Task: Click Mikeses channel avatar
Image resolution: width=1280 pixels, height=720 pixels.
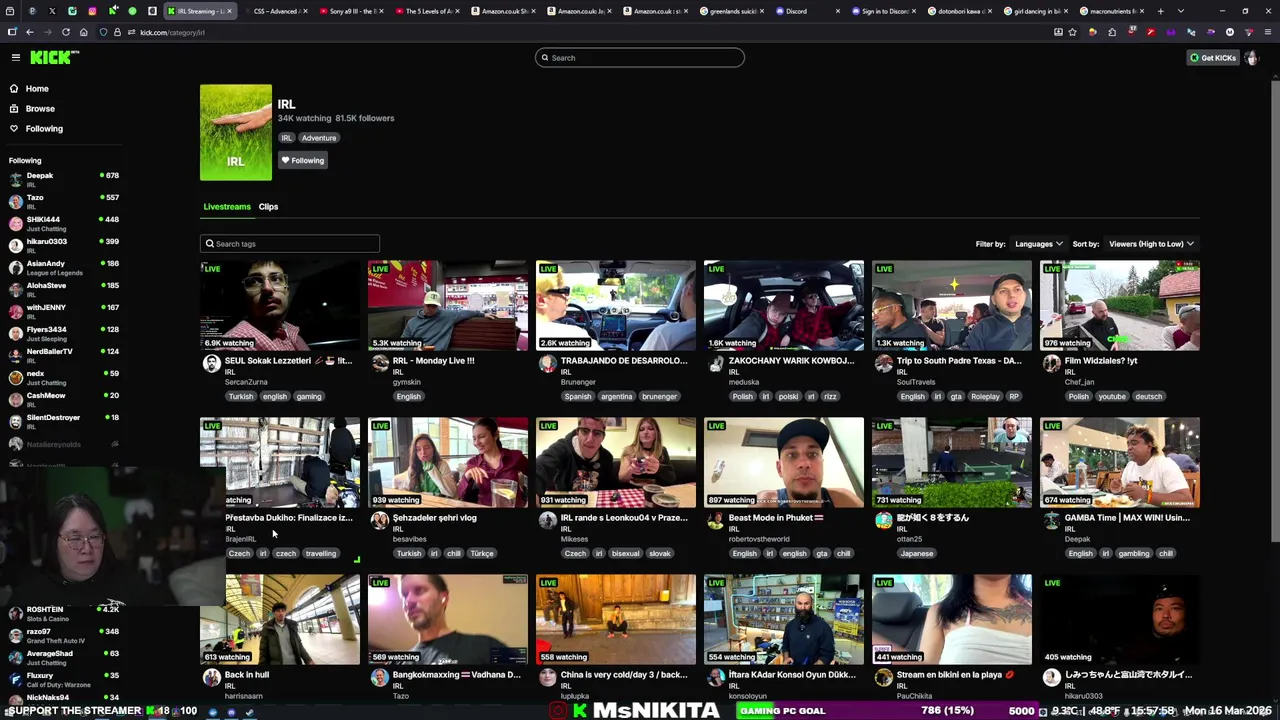Action: pyautogui.click(x=547, y=521)
